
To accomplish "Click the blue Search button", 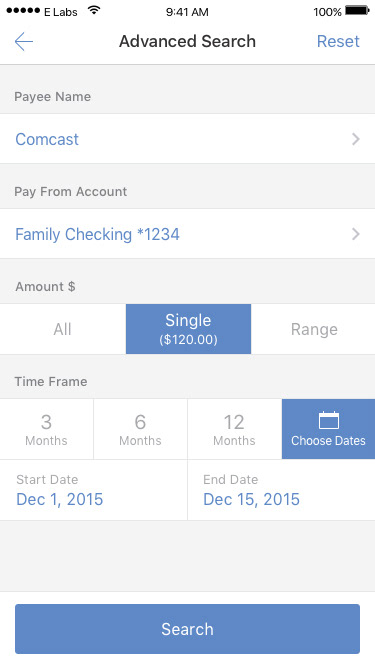I will click(188, 629).
